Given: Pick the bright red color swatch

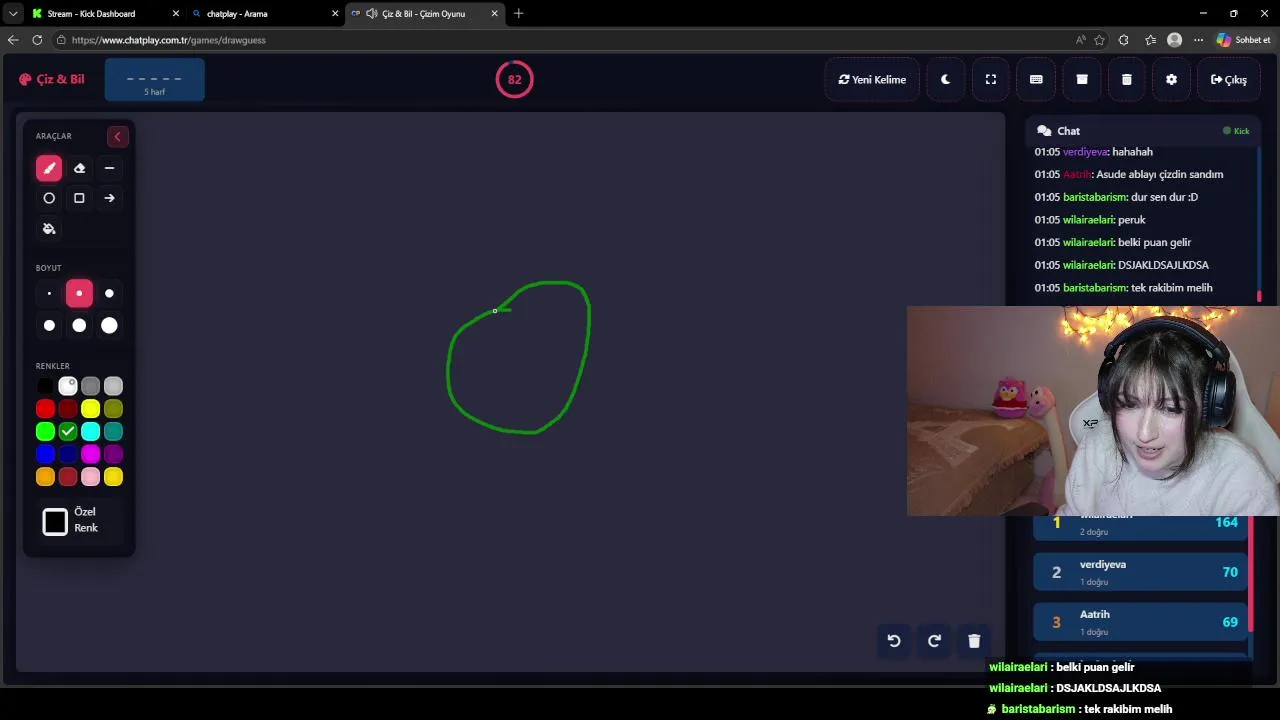Looking at the screenshot, I should coord(45,409).
